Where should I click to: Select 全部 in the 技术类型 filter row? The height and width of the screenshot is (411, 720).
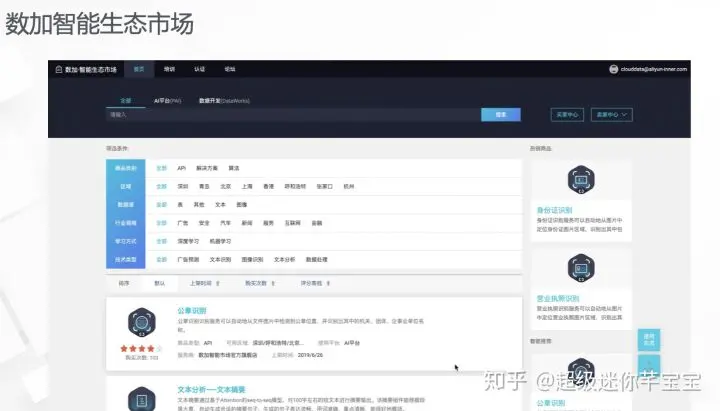pyautogui.click(x=161, y=259)
